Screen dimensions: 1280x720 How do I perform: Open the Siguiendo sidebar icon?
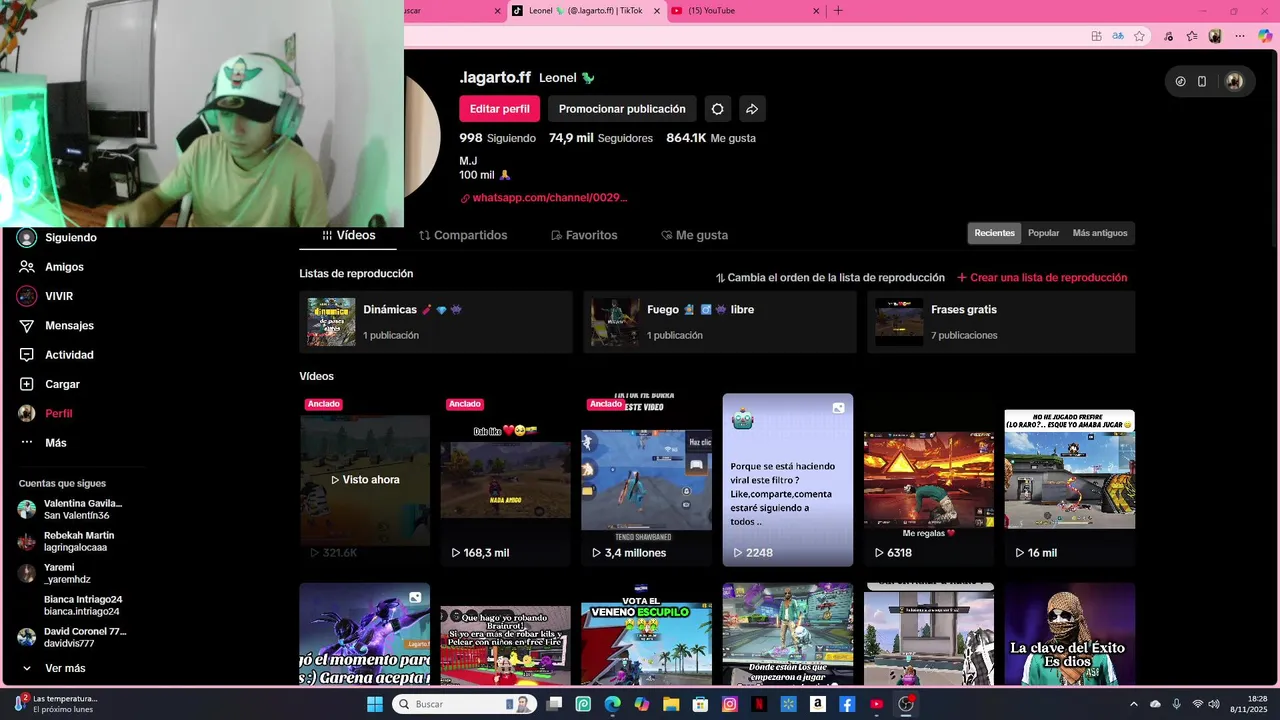click(27, 238)
